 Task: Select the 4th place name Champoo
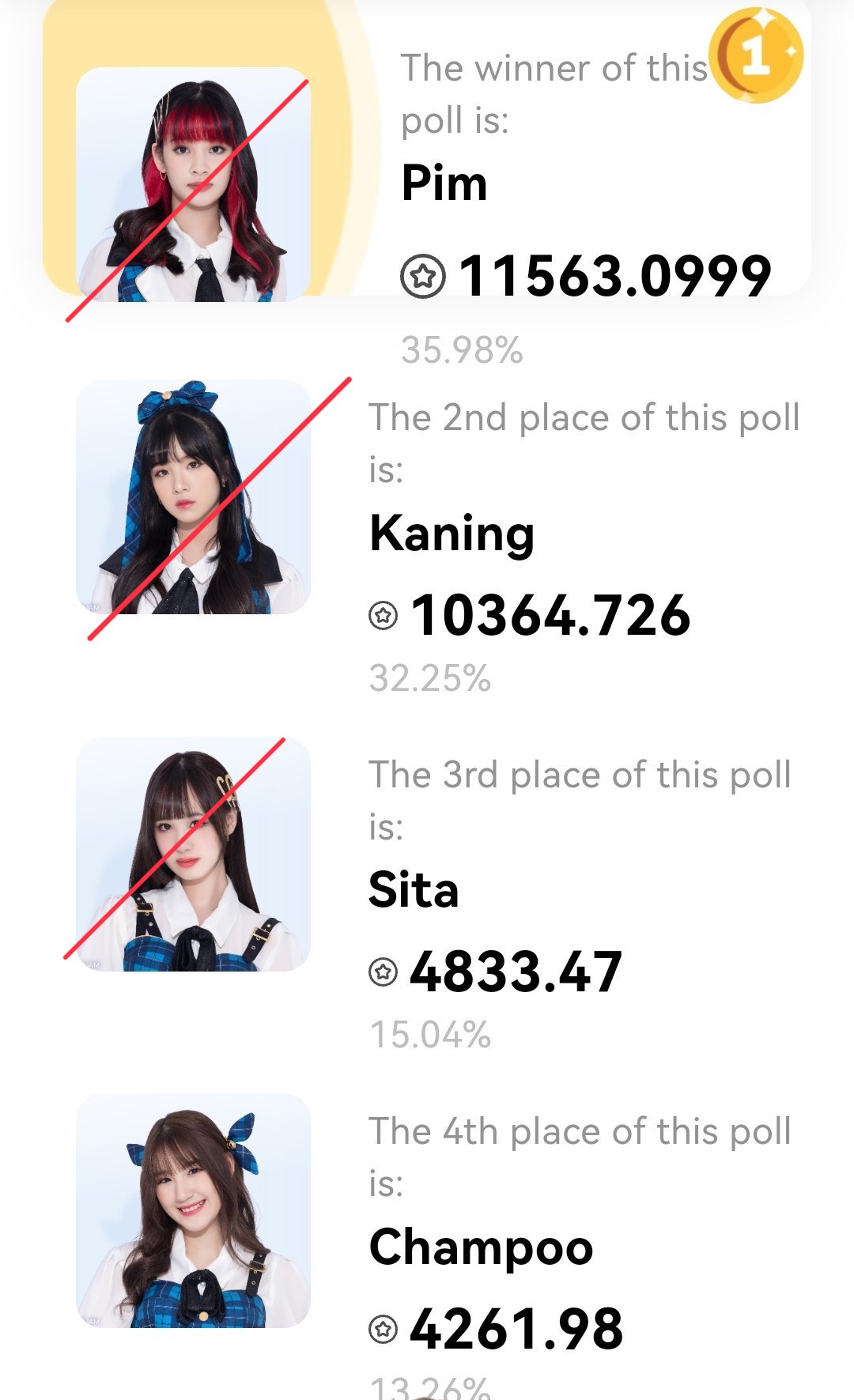481,1247
